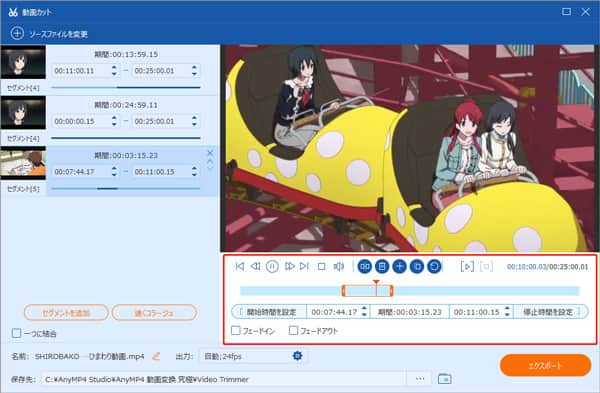Open the output folder icon

click(444, 379)
